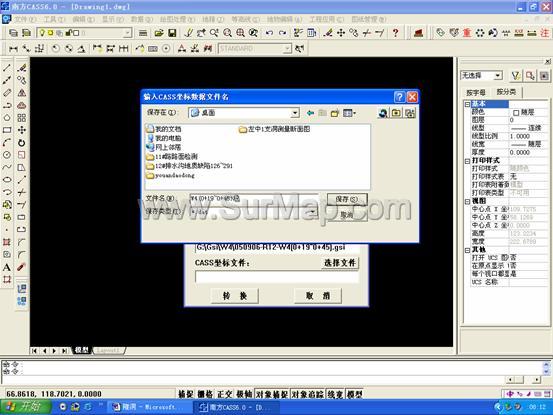The width and height of the screenshot is (553, 415).
Task: Collapse the 打印样式 properties section
Action: tap(467, 161)
